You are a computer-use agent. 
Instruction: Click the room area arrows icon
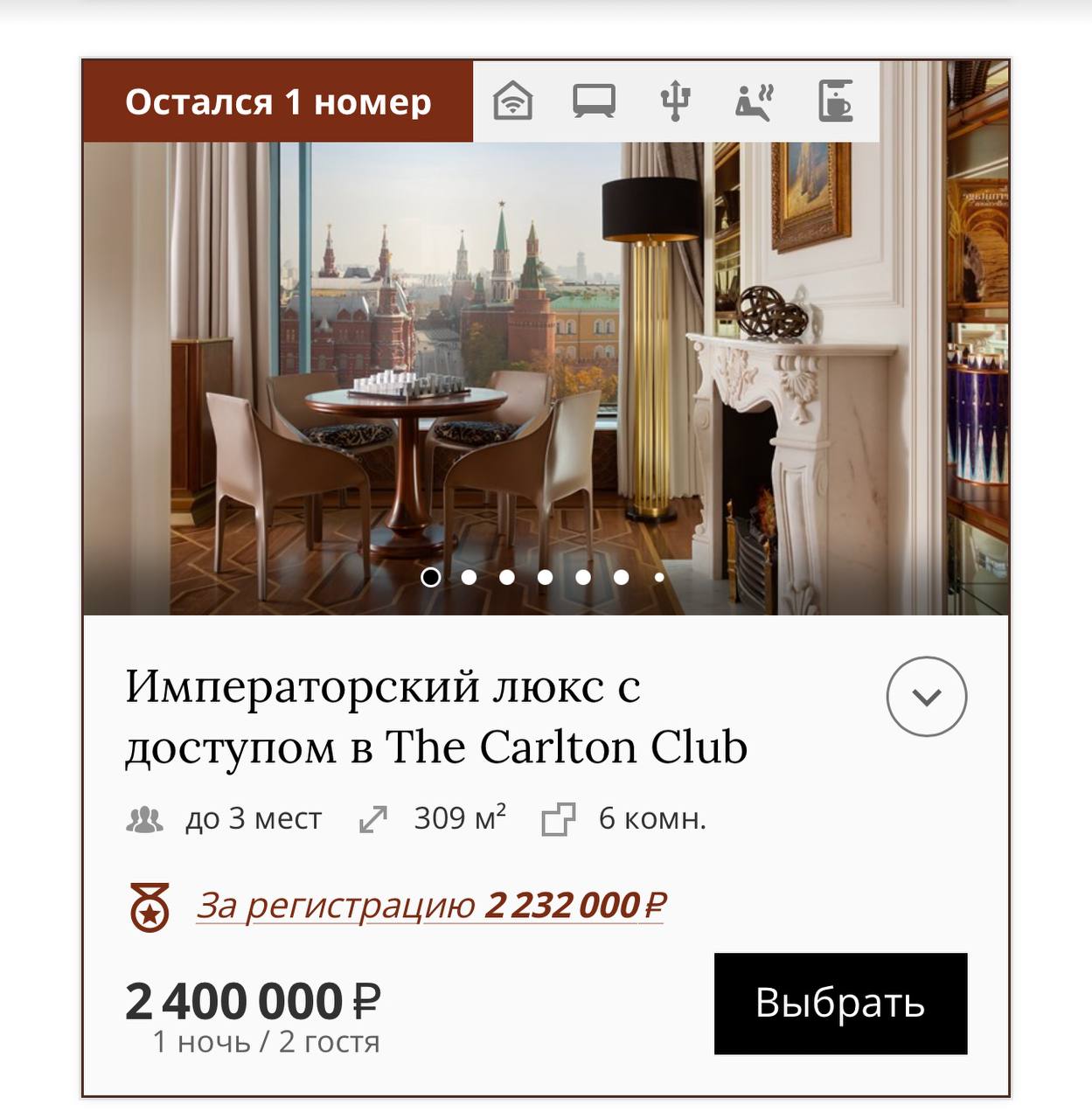373,820
